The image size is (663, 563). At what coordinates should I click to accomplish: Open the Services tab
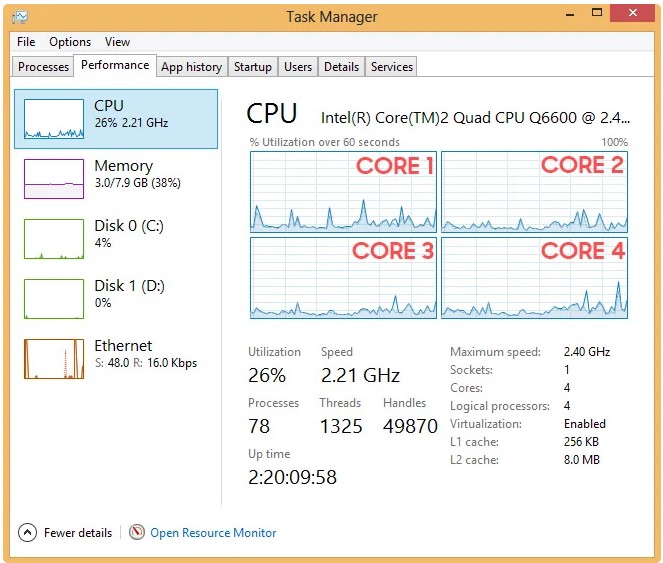click(392, 67)
